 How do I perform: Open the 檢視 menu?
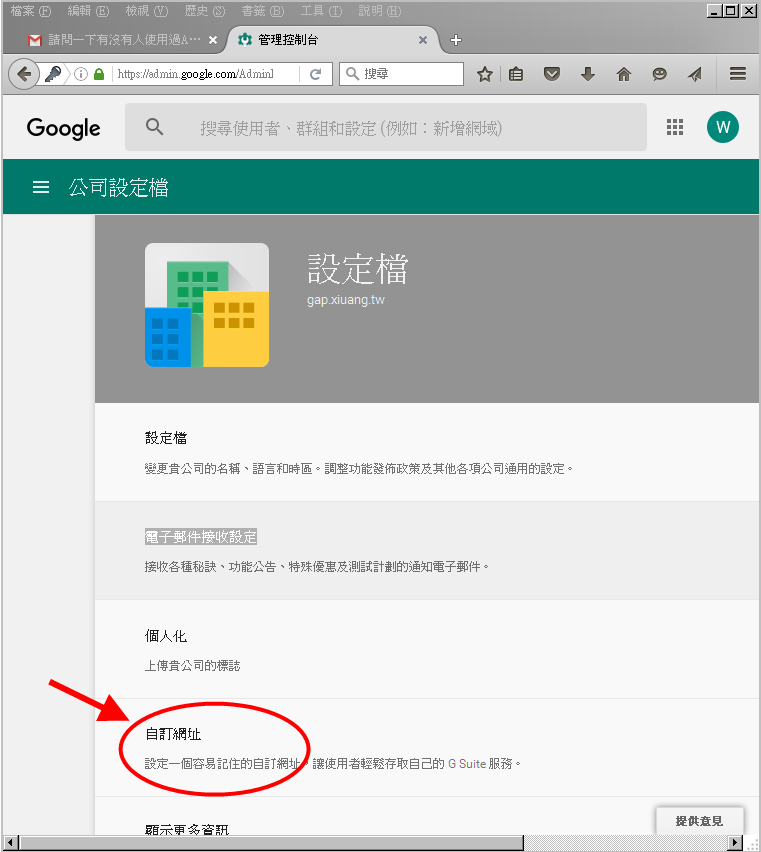(x=147, y=11)
